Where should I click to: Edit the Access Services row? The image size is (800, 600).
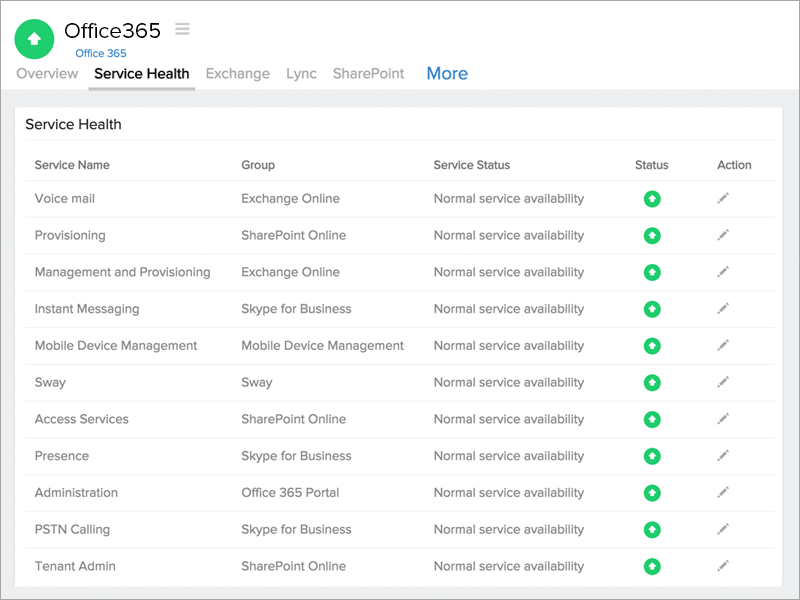723,418
